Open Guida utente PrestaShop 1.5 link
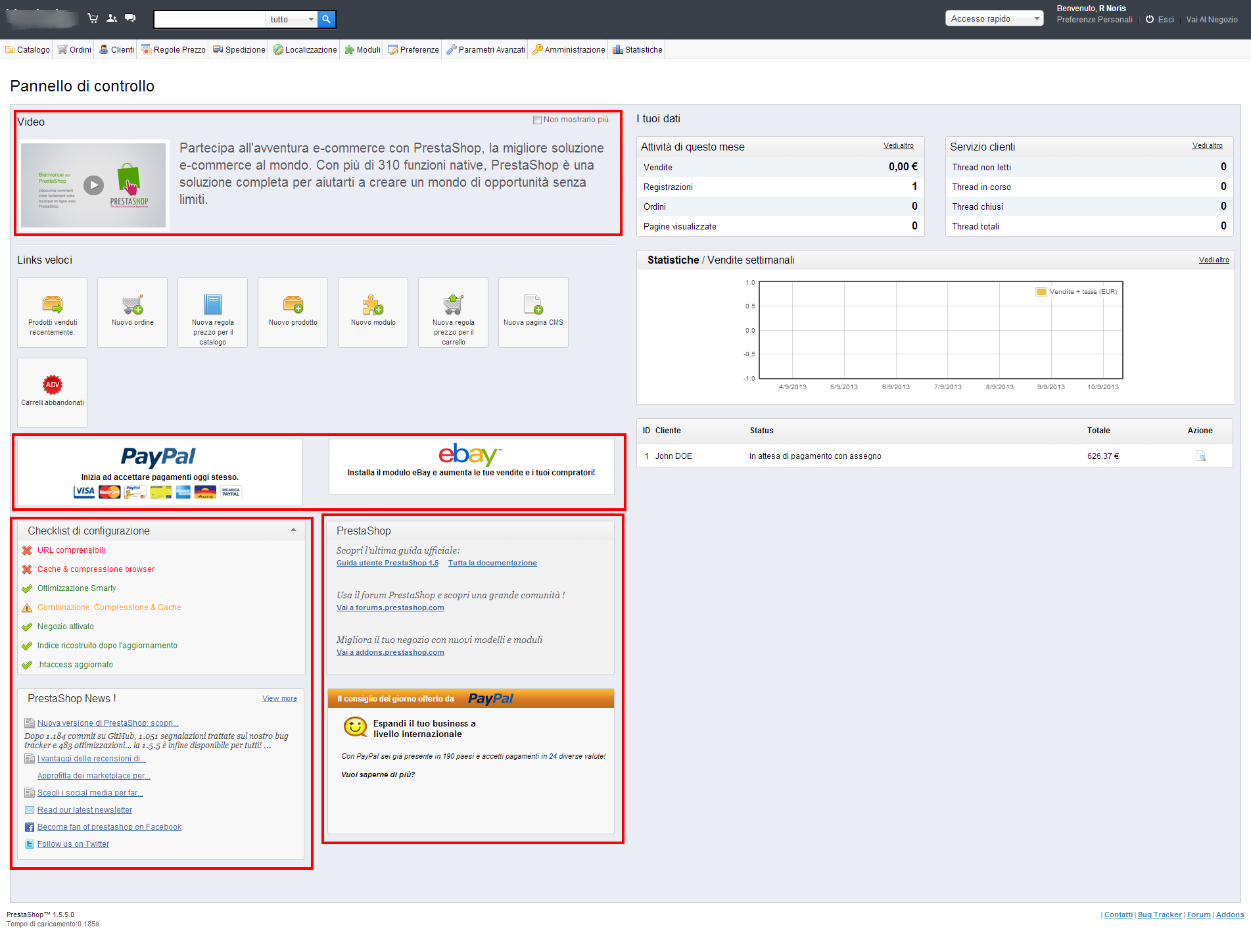This screenshot has width=1251, height=952. pyautogui.click(x=387, y=563)
